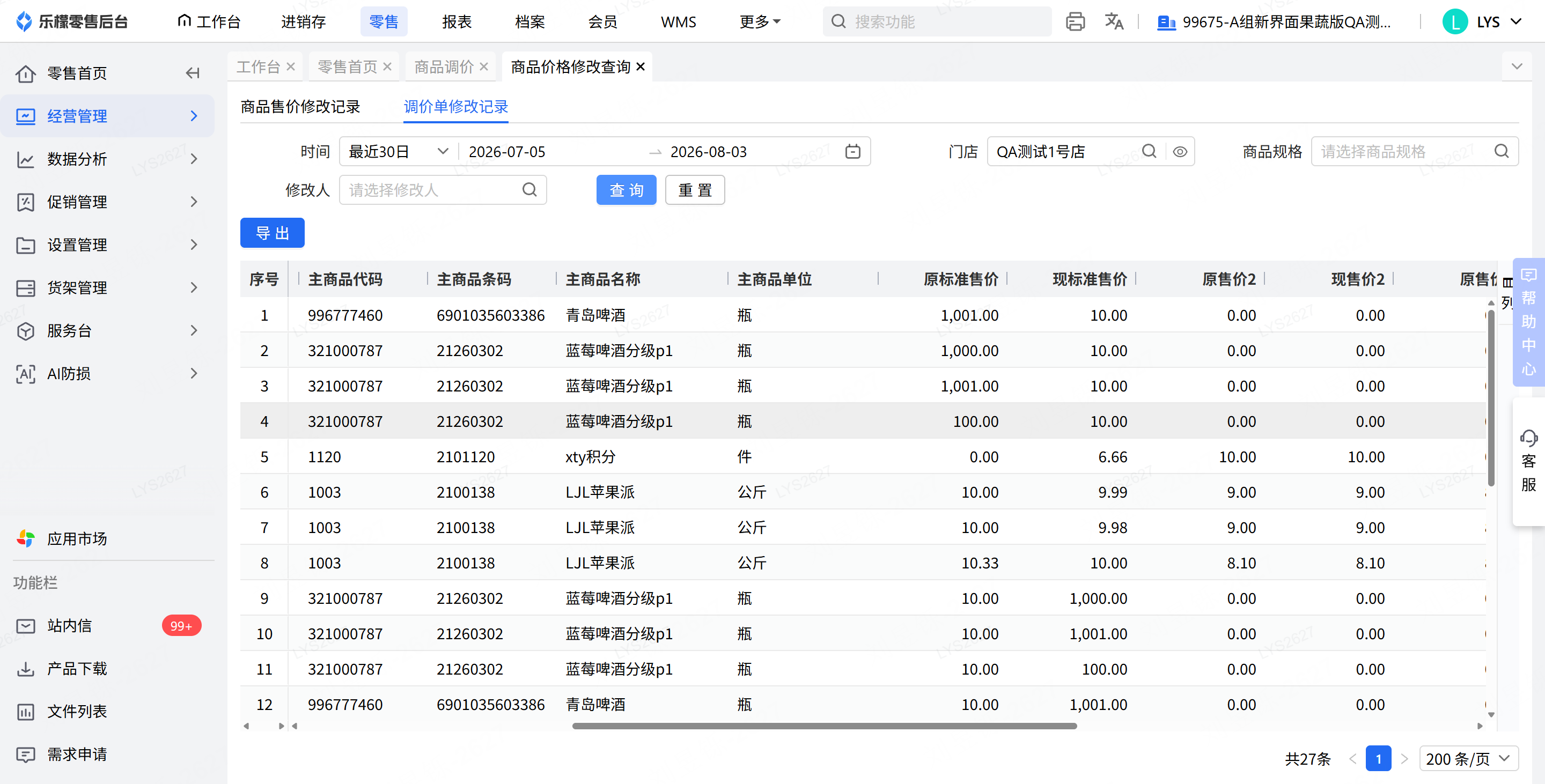This screenshot has height=784, width=1545.
Task: Click the table scroll-down arrow
Action: tap(1491, 714)
